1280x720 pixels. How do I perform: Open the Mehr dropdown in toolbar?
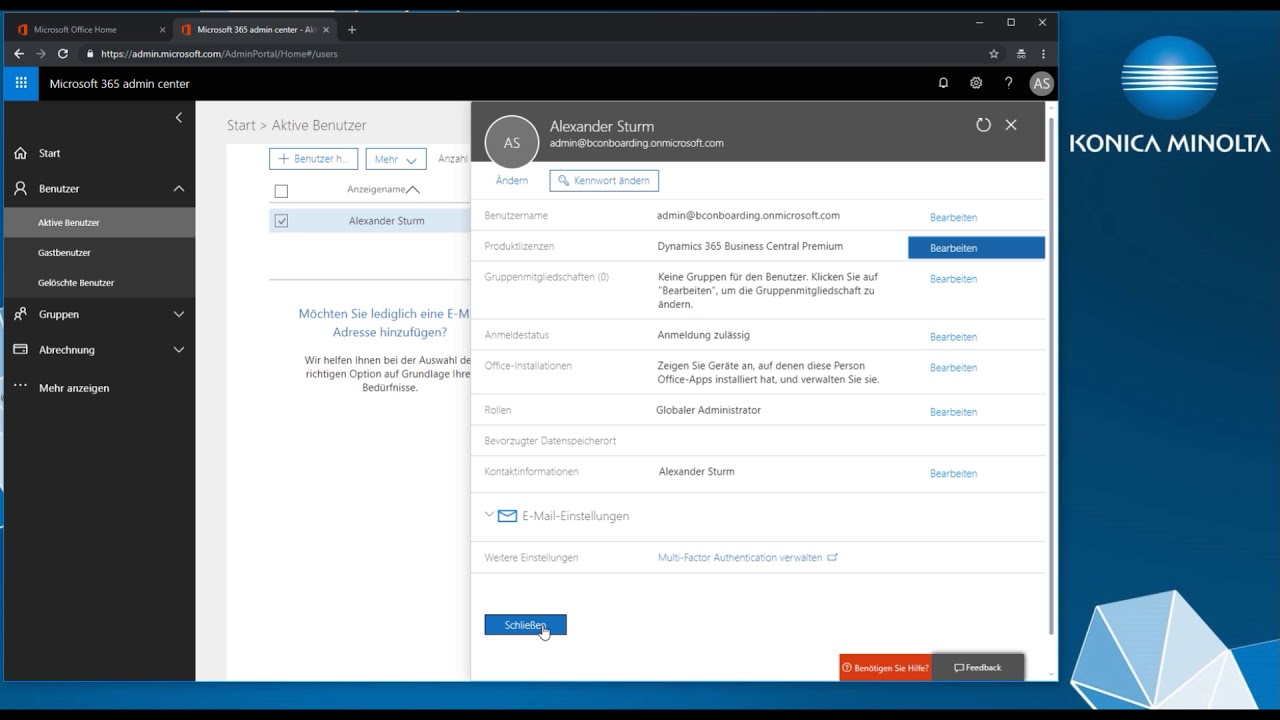click(x=396, y=159)
